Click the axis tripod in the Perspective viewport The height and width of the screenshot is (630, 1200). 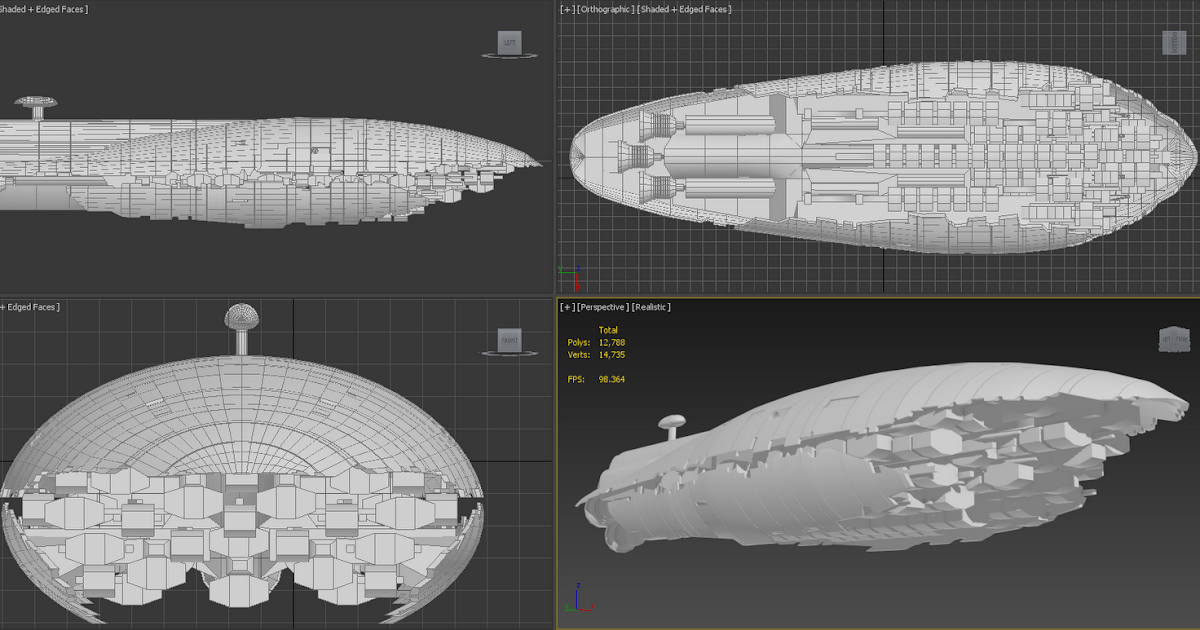pos(579,598)
